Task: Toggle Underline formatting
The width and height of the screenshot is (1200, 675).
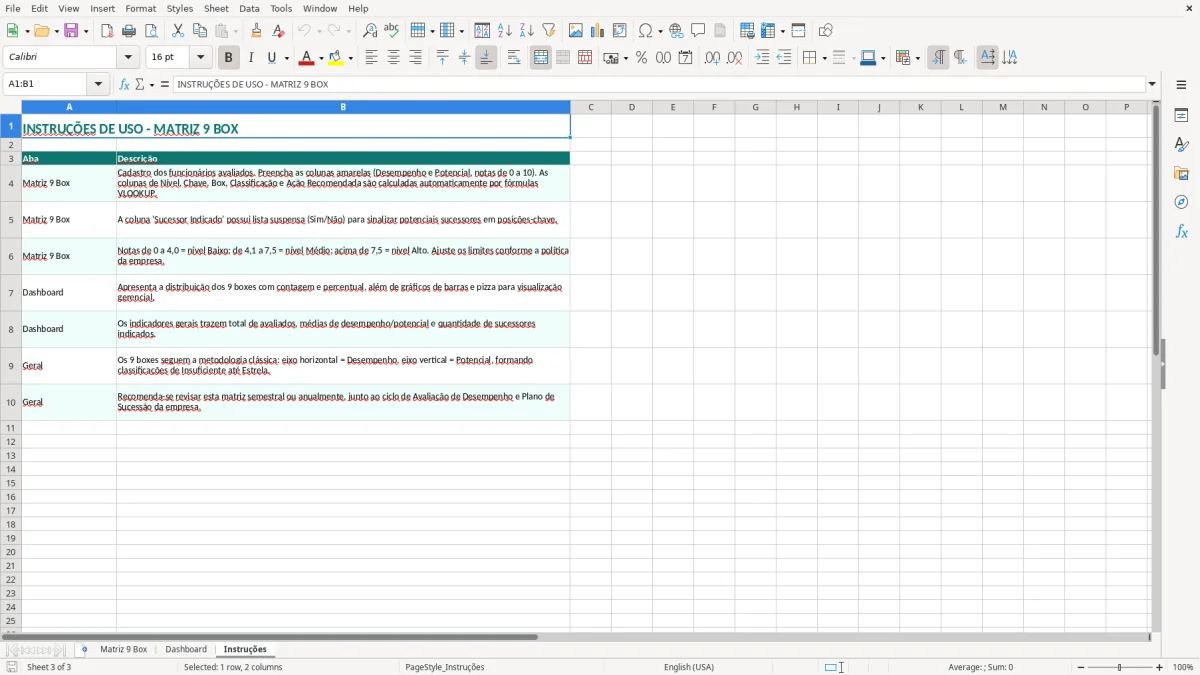Action: [x=271, y=58]
